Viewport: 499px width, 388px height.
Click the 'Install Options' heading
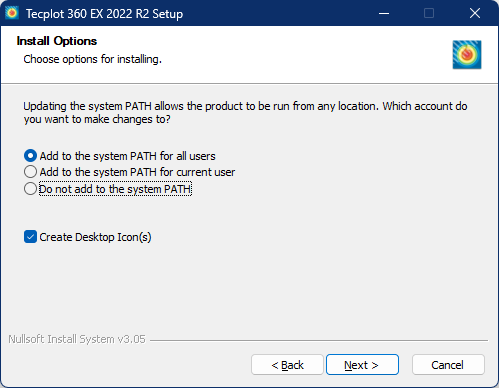pyautogui.click(x=57, y=41)
